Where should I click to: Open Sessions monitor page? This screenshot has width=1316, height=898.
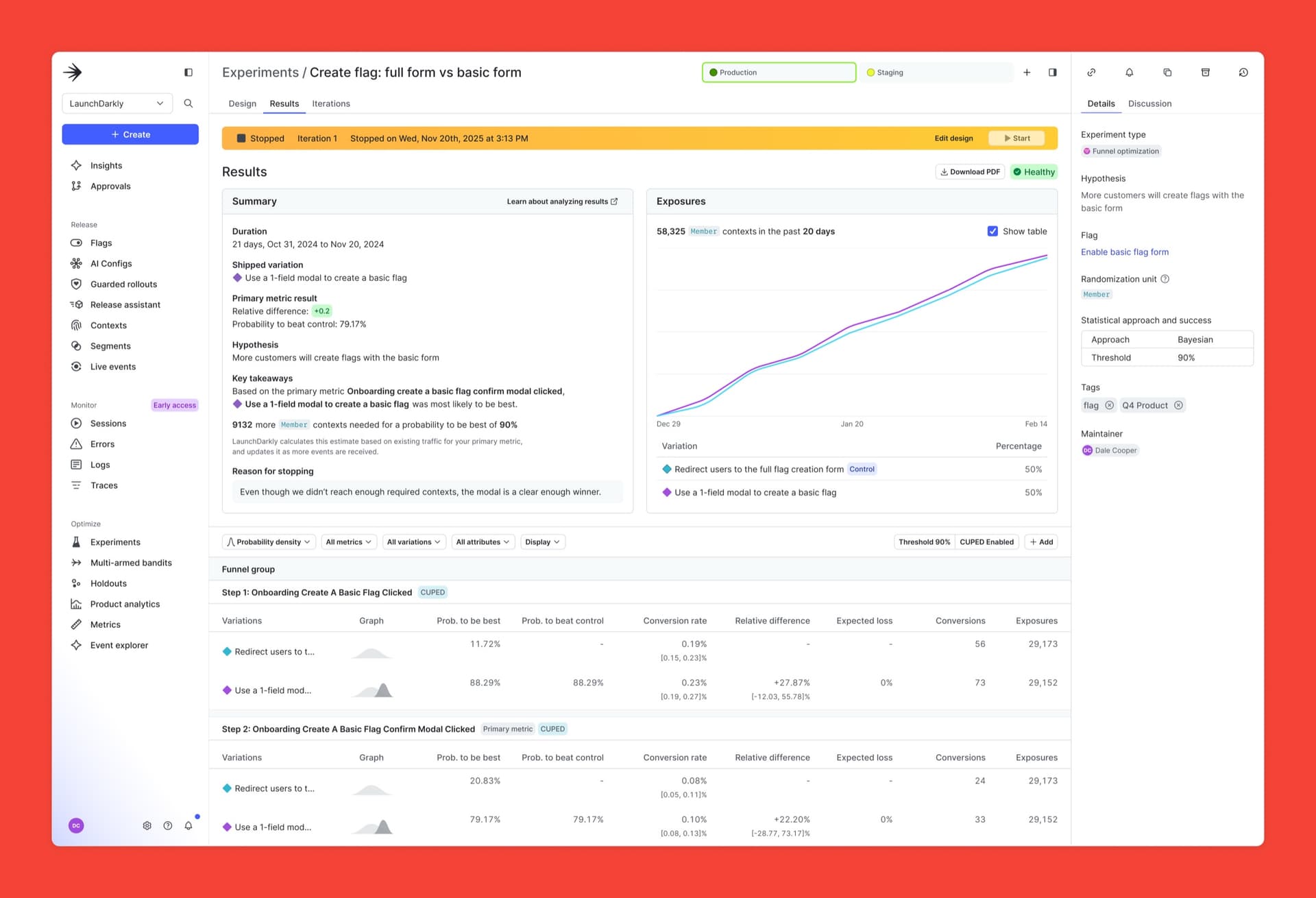(x=108, y=423)
